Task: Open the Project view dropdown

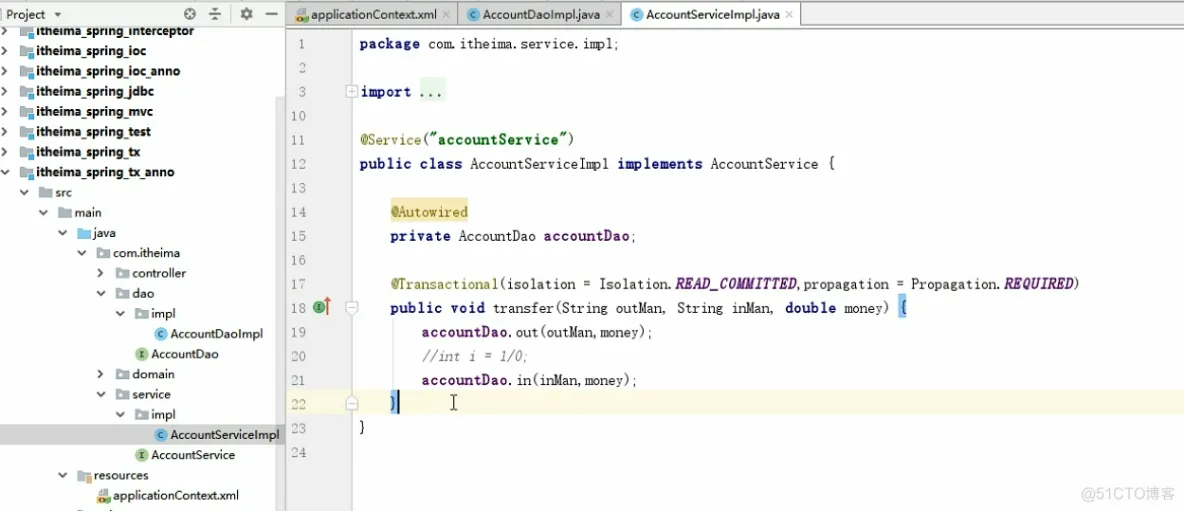Action: pyautogui.click(x=57, y=14)
